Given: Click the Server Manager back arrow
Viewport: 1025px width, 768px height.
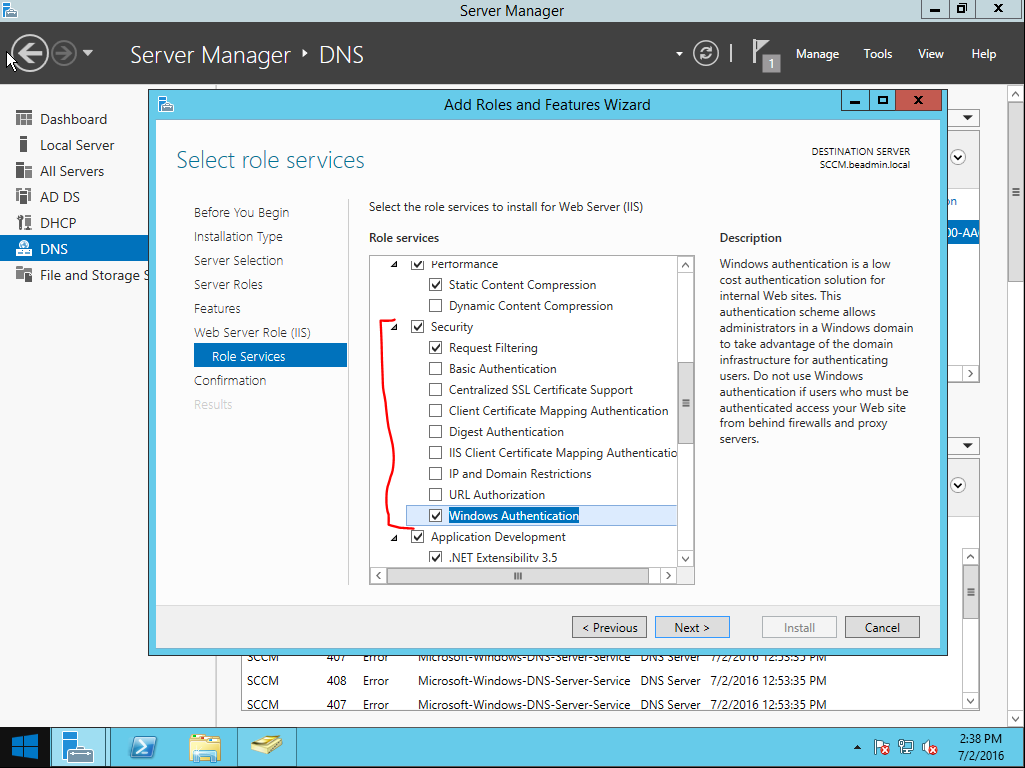Looking at the screenshot, I should (29, 53).
